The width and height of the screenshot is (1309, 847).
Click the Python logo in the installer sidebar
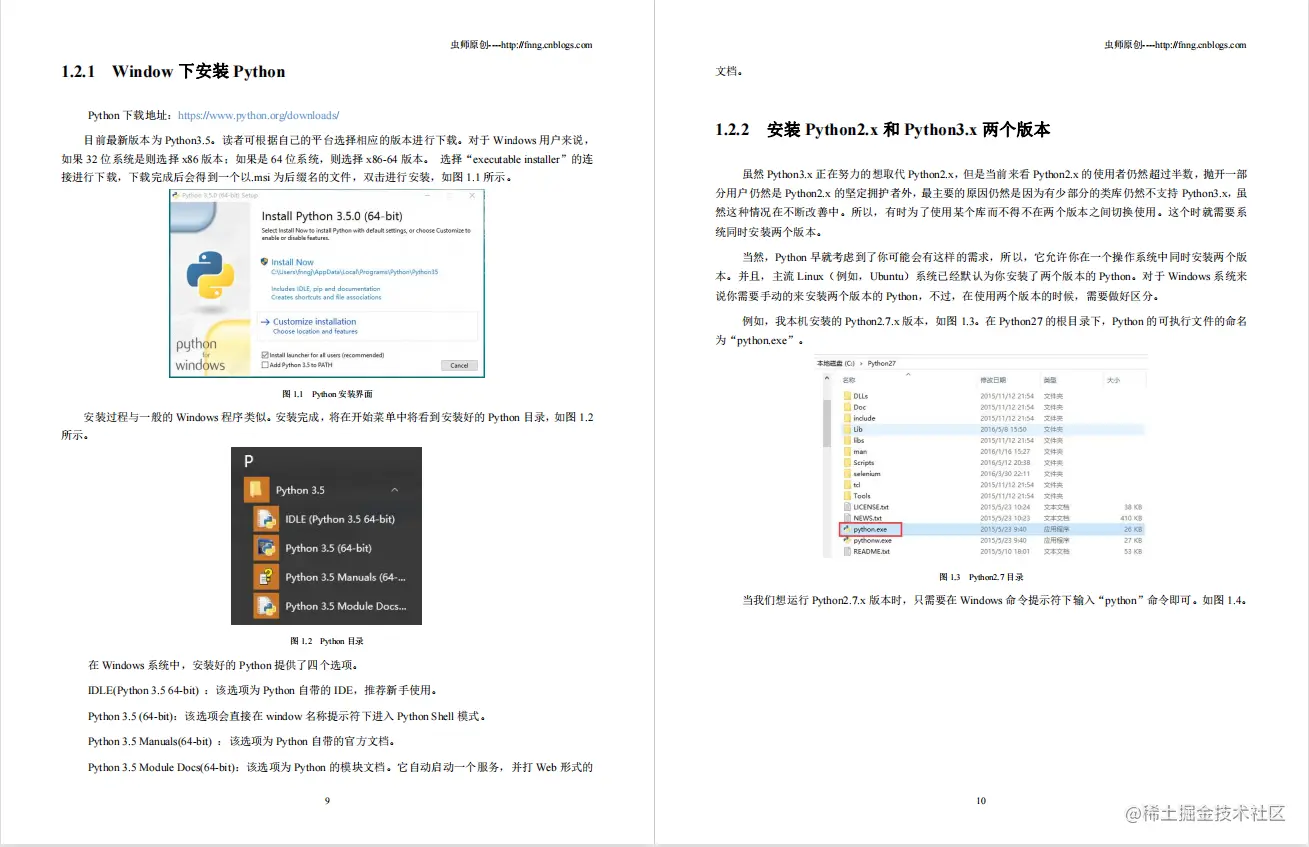click(x=209, y=276)
